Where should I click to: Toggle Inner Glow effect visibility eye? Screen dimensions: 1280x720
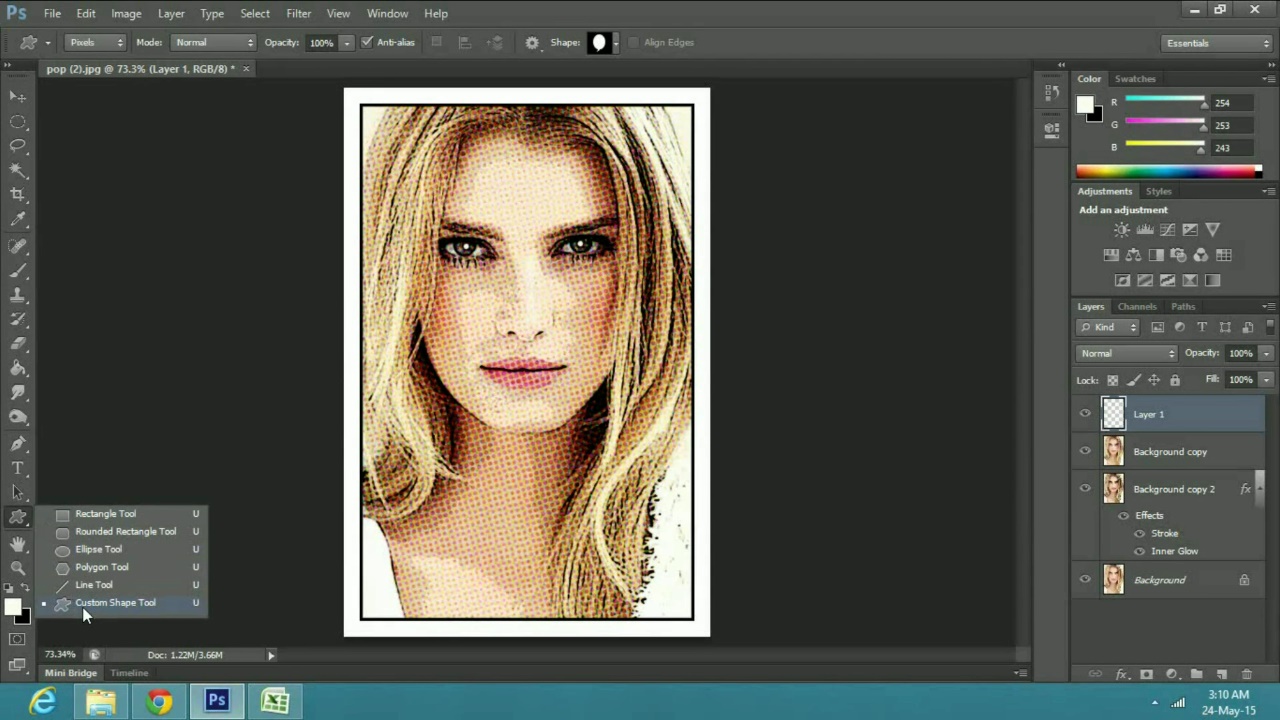[1139, 552]
